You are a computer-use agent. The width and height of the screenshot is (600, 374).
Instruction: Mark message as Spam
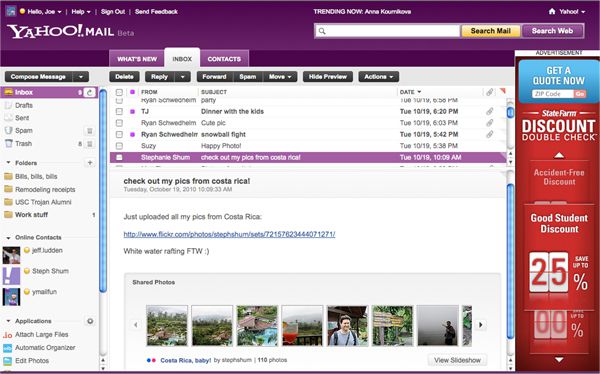(248, 77)
